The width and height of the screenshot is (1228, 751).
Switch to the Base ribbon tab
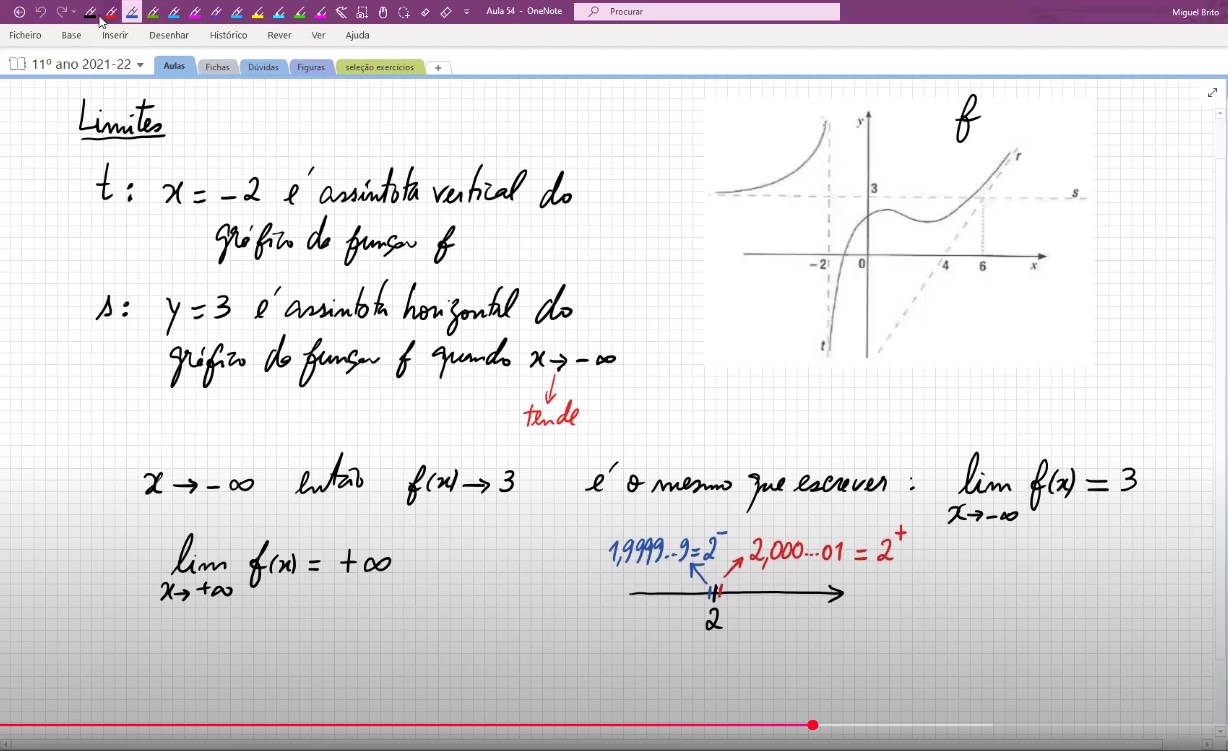[71, 35]
